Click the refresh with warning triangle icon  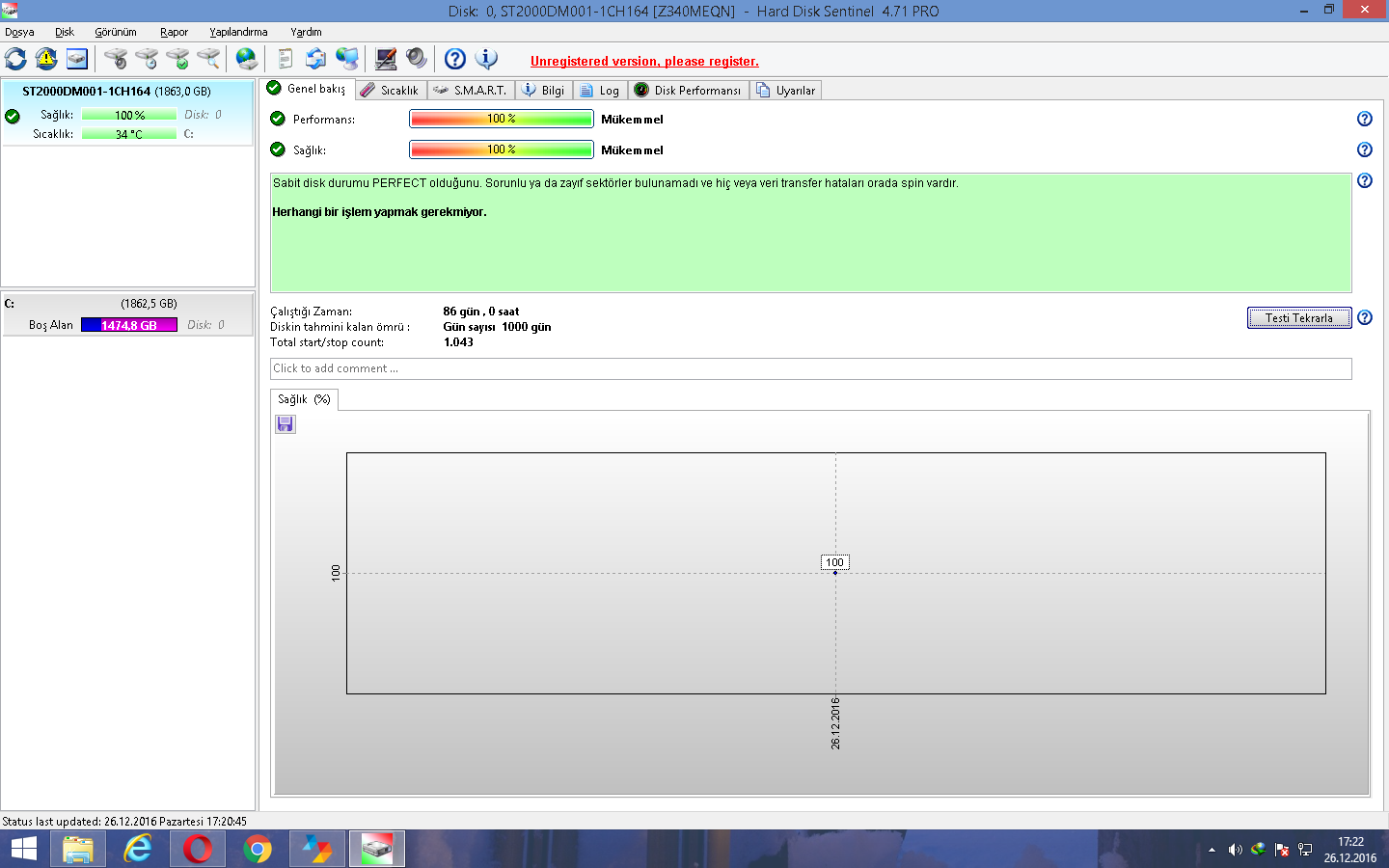click(46, 59)
